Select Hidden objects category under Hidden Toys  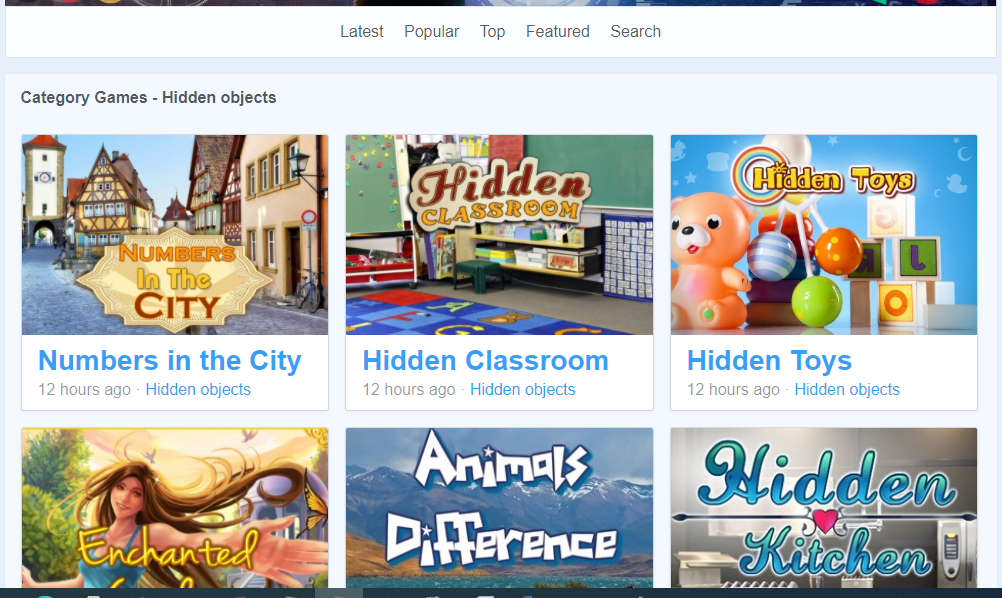pyautogui.click(x=846, y=390)
